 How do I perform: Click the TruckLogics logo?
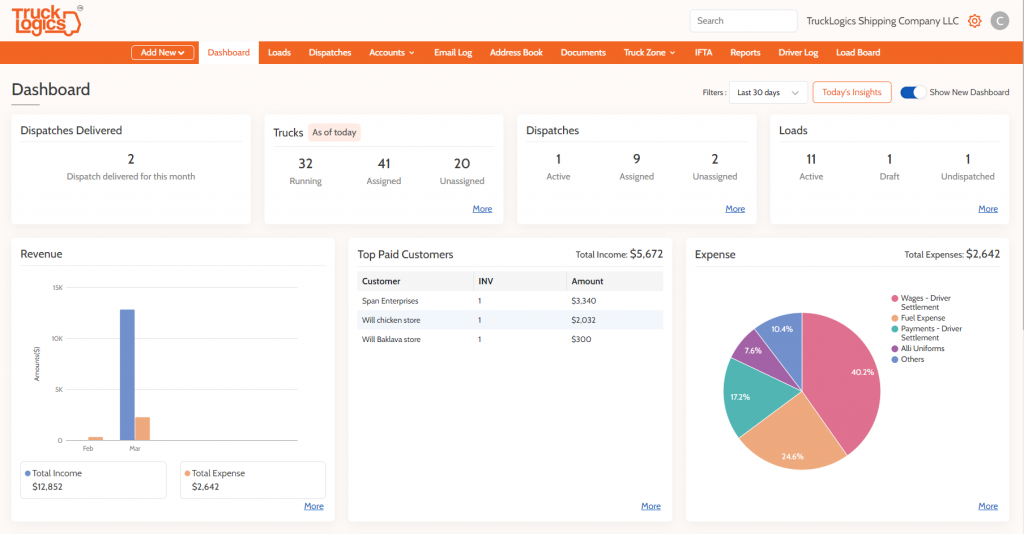point(47,20)
